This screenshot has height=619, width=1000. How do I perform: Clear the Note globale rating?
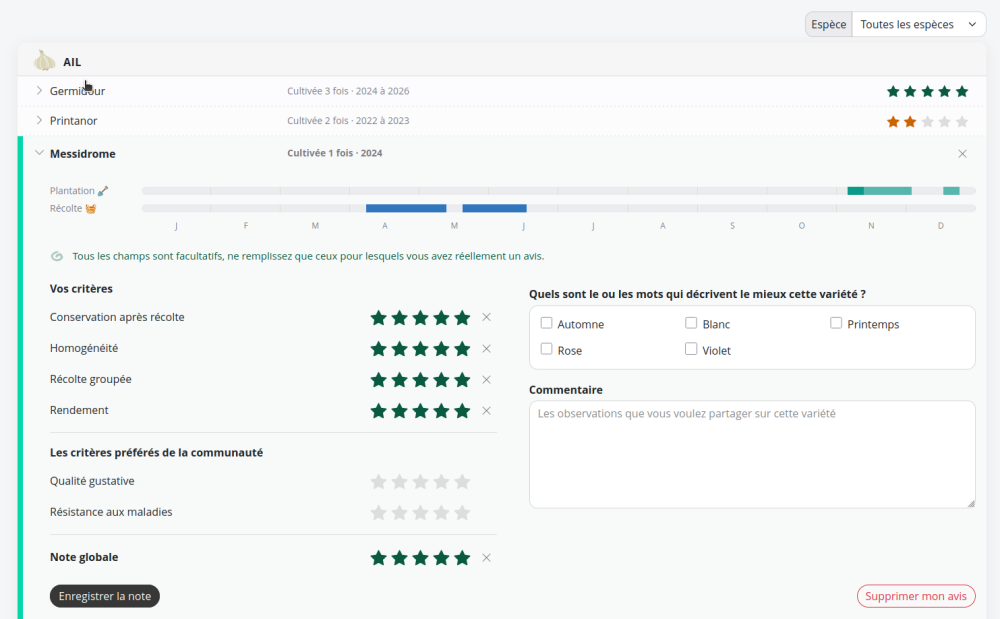point(487,558)
